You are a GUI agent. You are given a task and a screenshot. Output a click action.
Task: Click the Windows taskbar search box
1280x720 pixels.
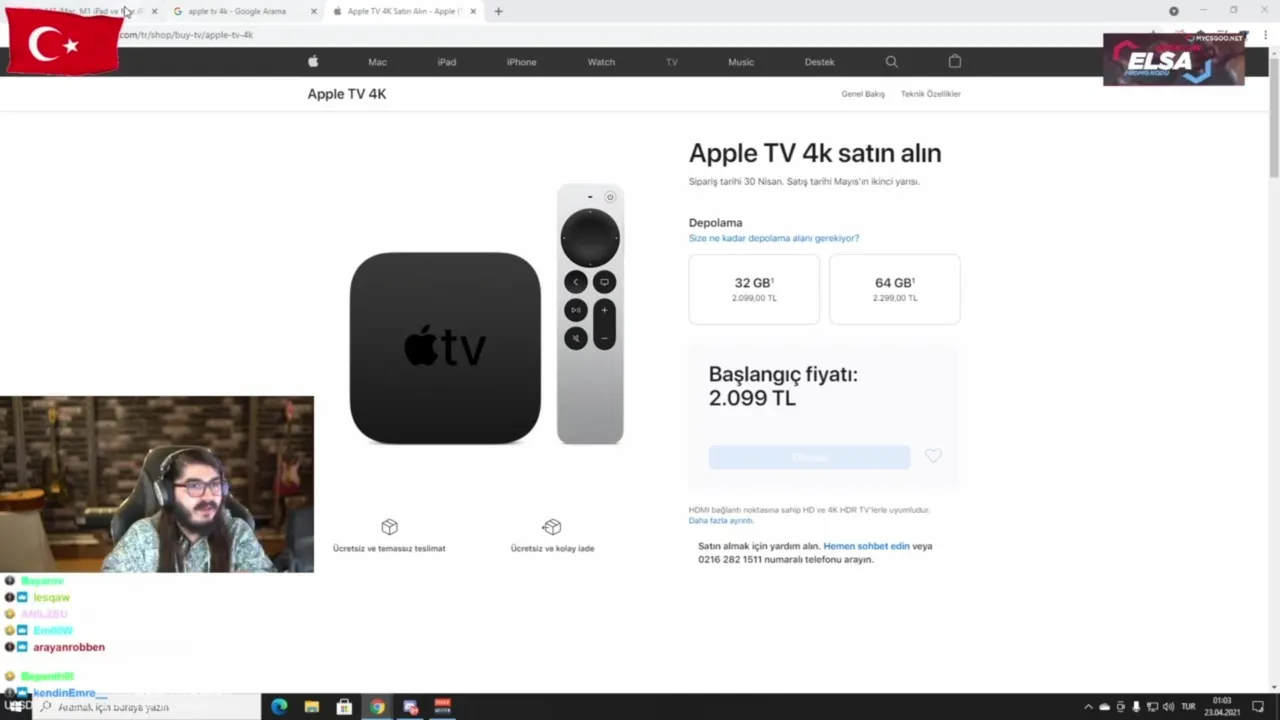[146, 707]
